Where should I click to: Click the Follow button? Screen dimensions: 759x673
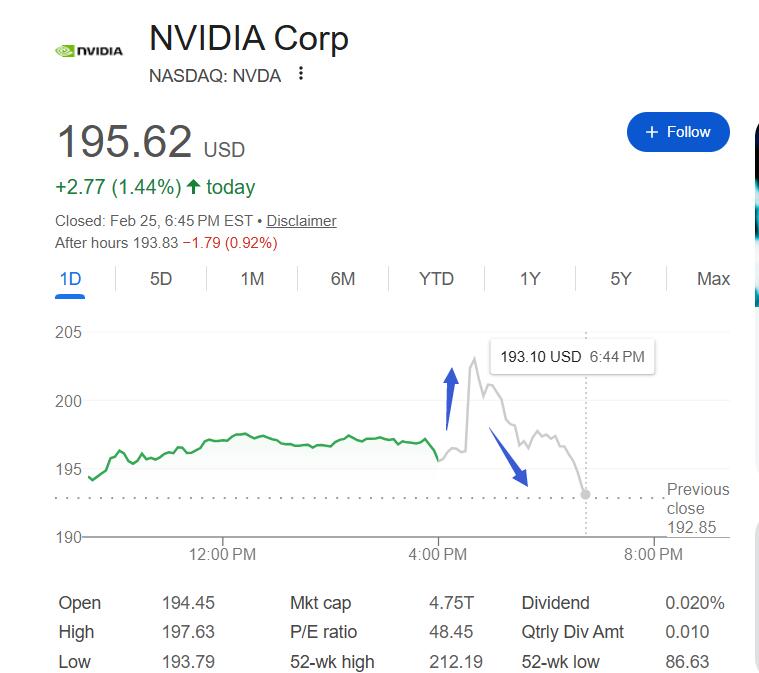[x=678, y=132]
